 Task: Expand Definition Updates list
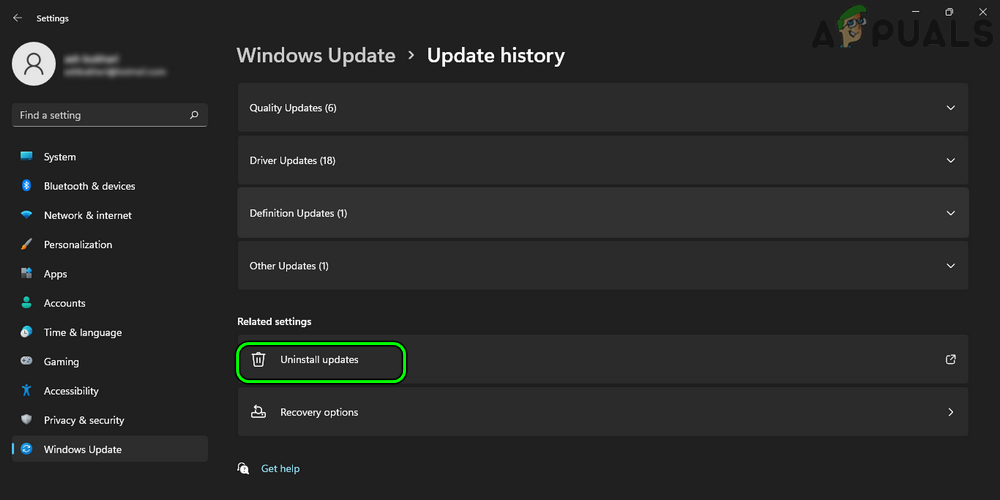point(950,213)
